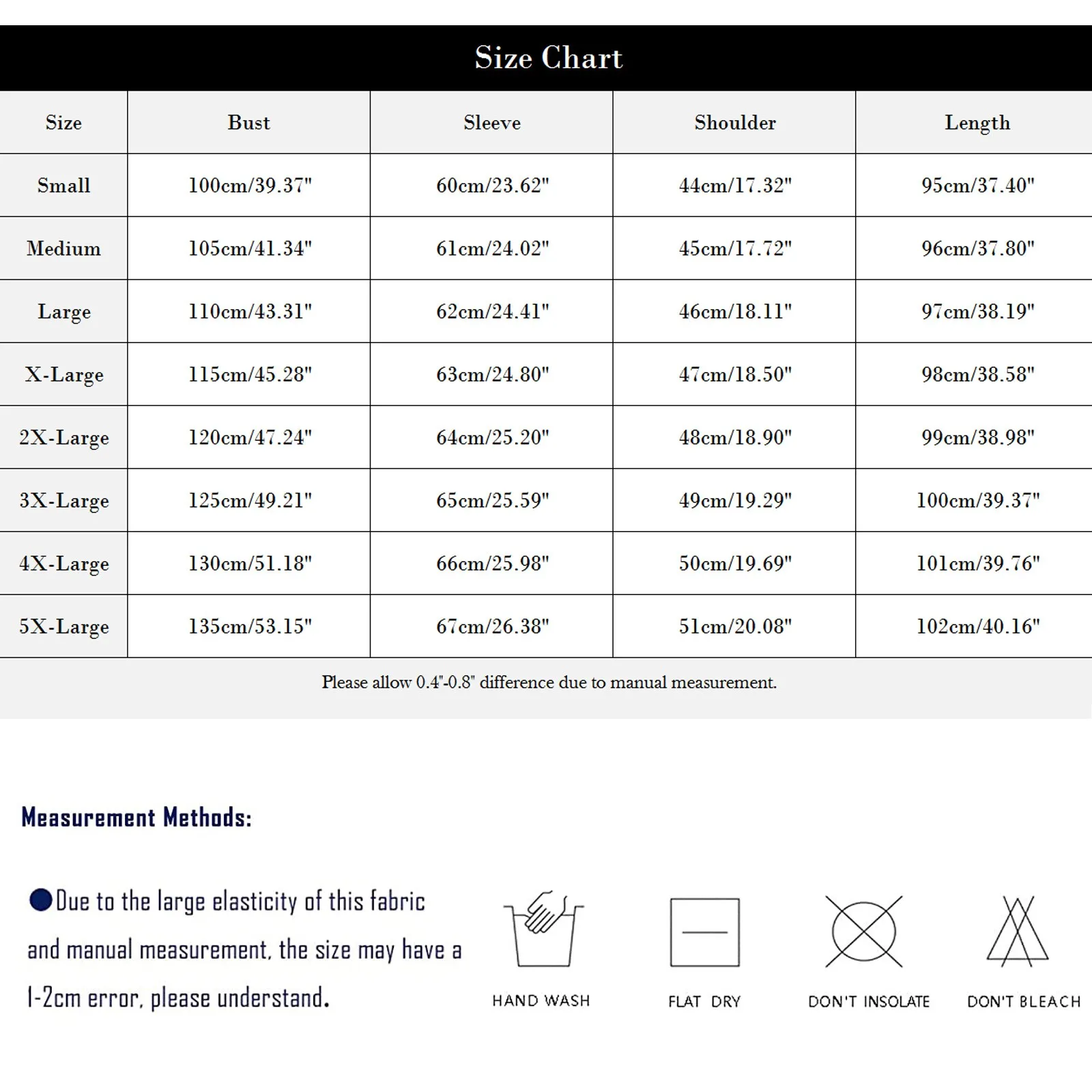Click the Medium bust value 105cm/41.34"
The height and width of the screenshot is (1092, 1092).
point(250,248)
